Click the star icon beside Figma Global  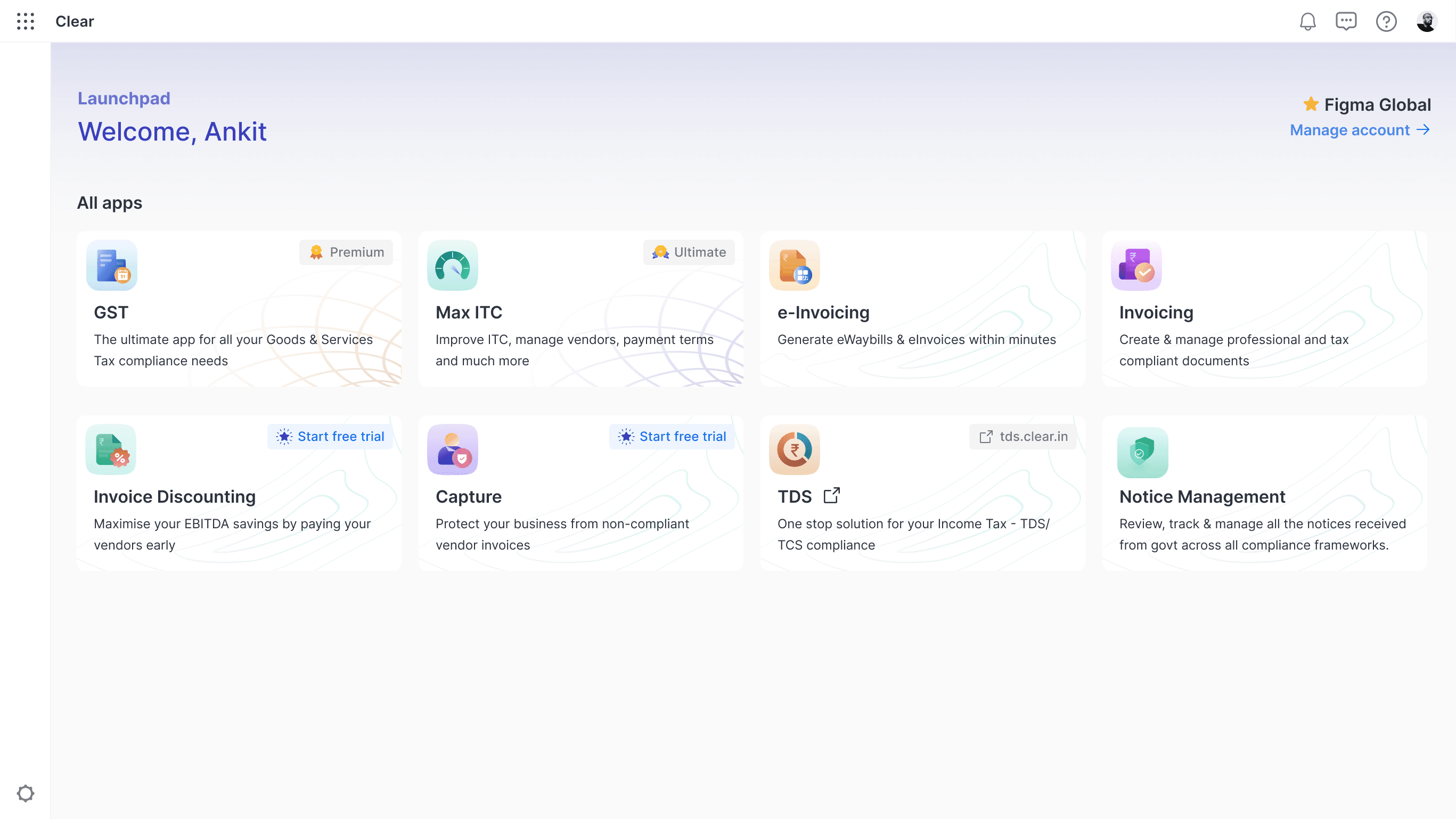coord(1311,104)
